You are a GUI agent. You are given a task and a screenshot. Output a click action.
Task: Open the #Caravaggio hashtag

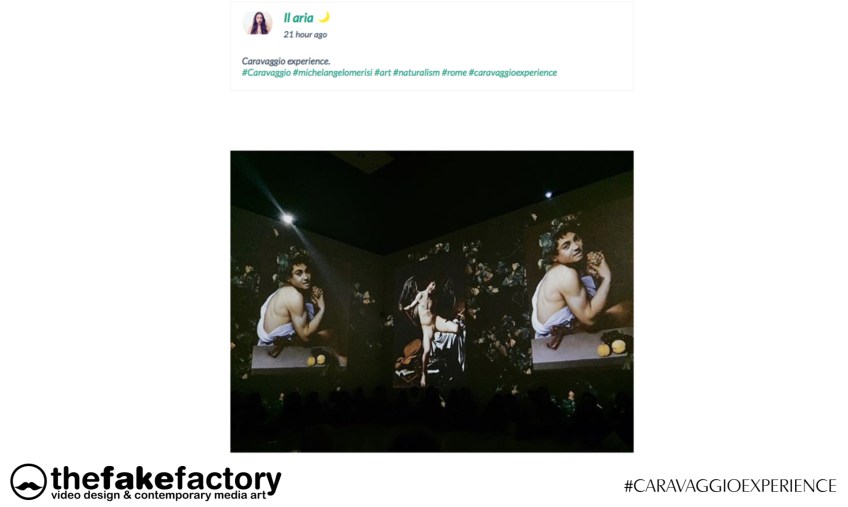[266, 73]
